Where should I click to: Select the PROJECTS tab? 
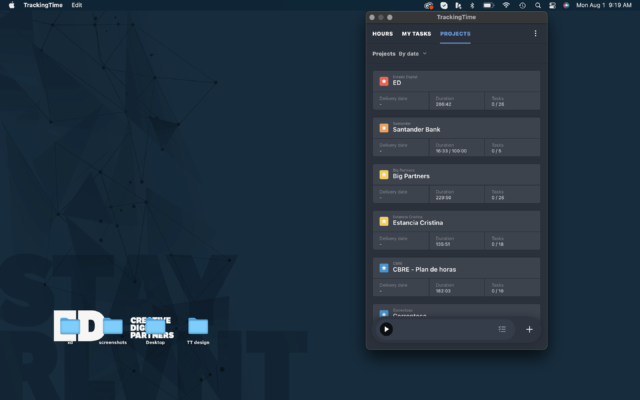455,34
